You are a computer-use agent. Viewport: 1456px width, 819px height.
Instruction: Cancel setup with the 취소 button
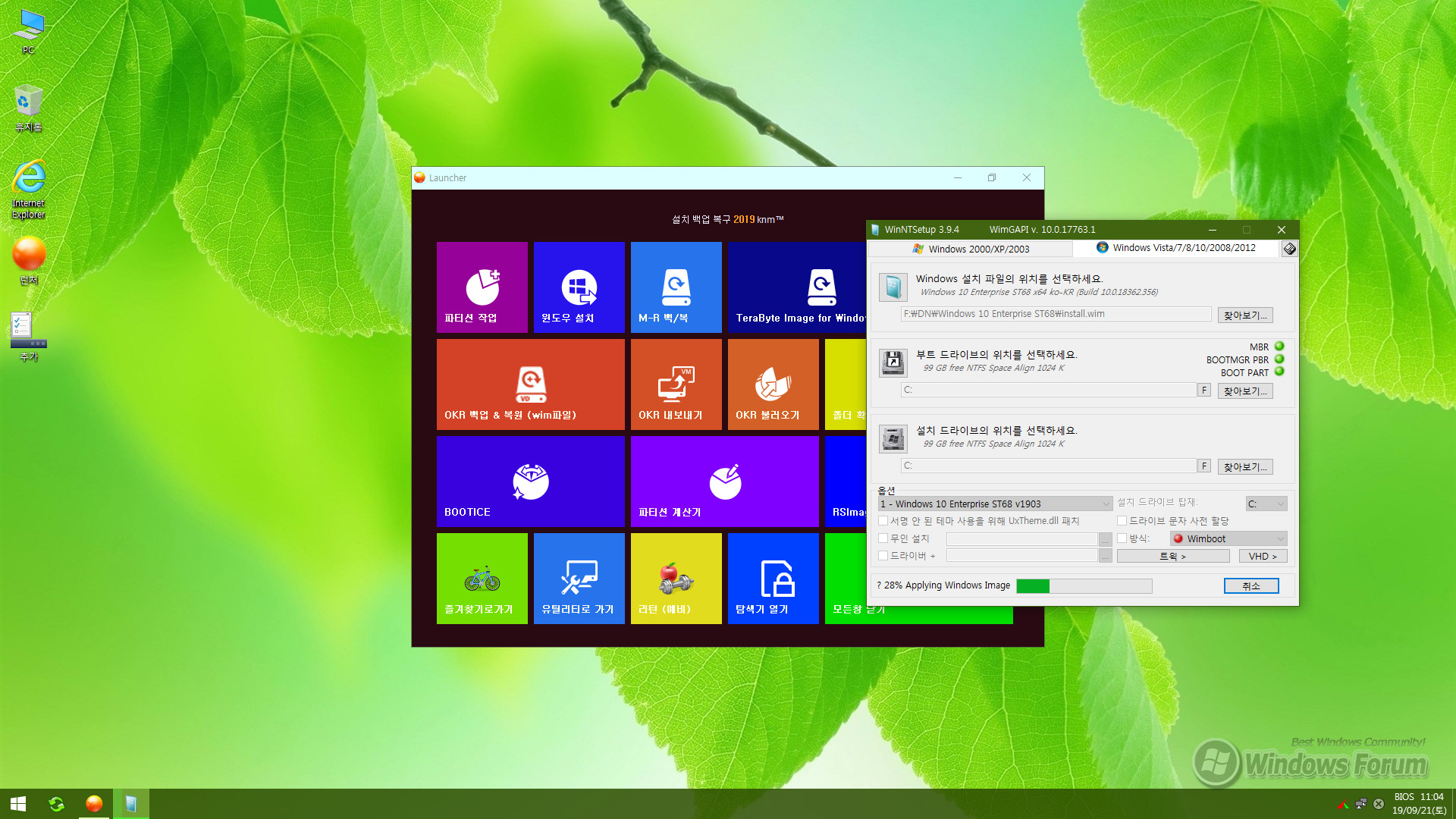(1251, 585)
